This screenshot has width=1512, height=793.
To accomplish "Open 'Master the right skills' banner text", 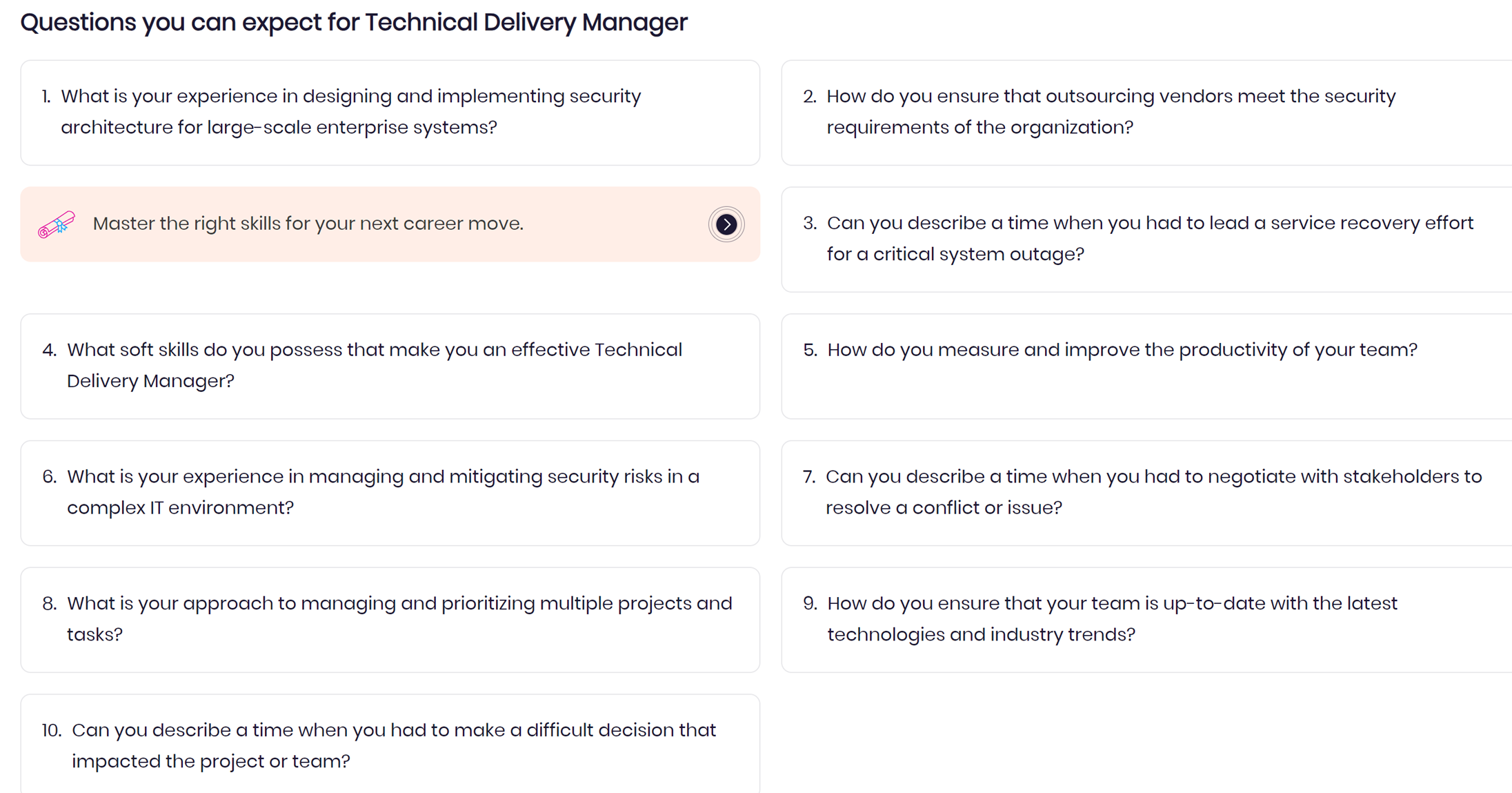I will pos(308,224).
